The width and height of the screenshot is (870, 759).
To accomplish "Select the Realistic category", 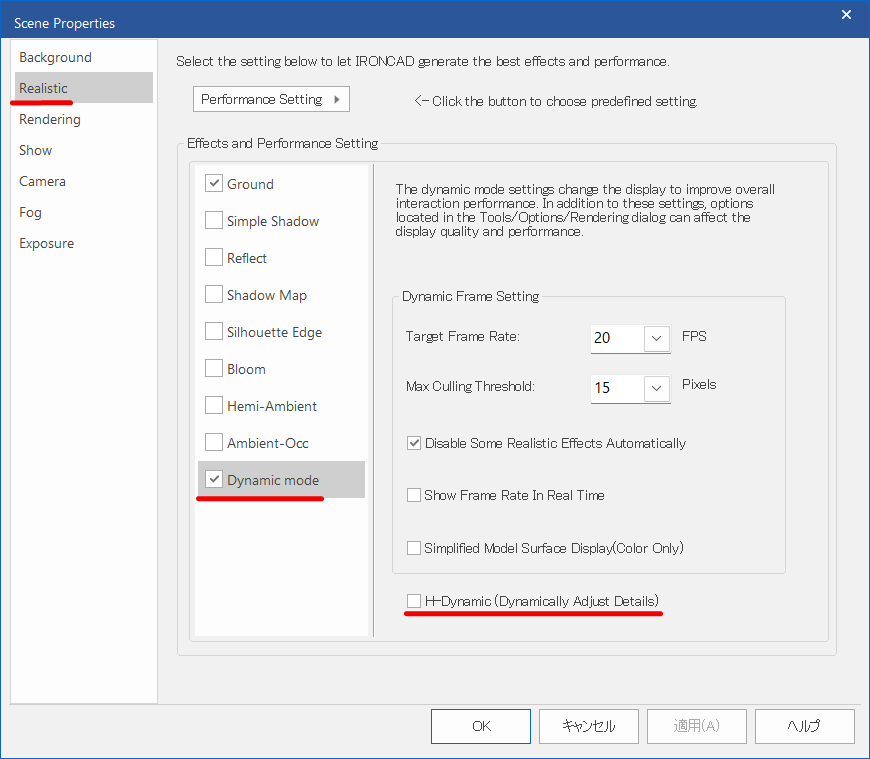I will pyautogui.click(x=83, y=88).
